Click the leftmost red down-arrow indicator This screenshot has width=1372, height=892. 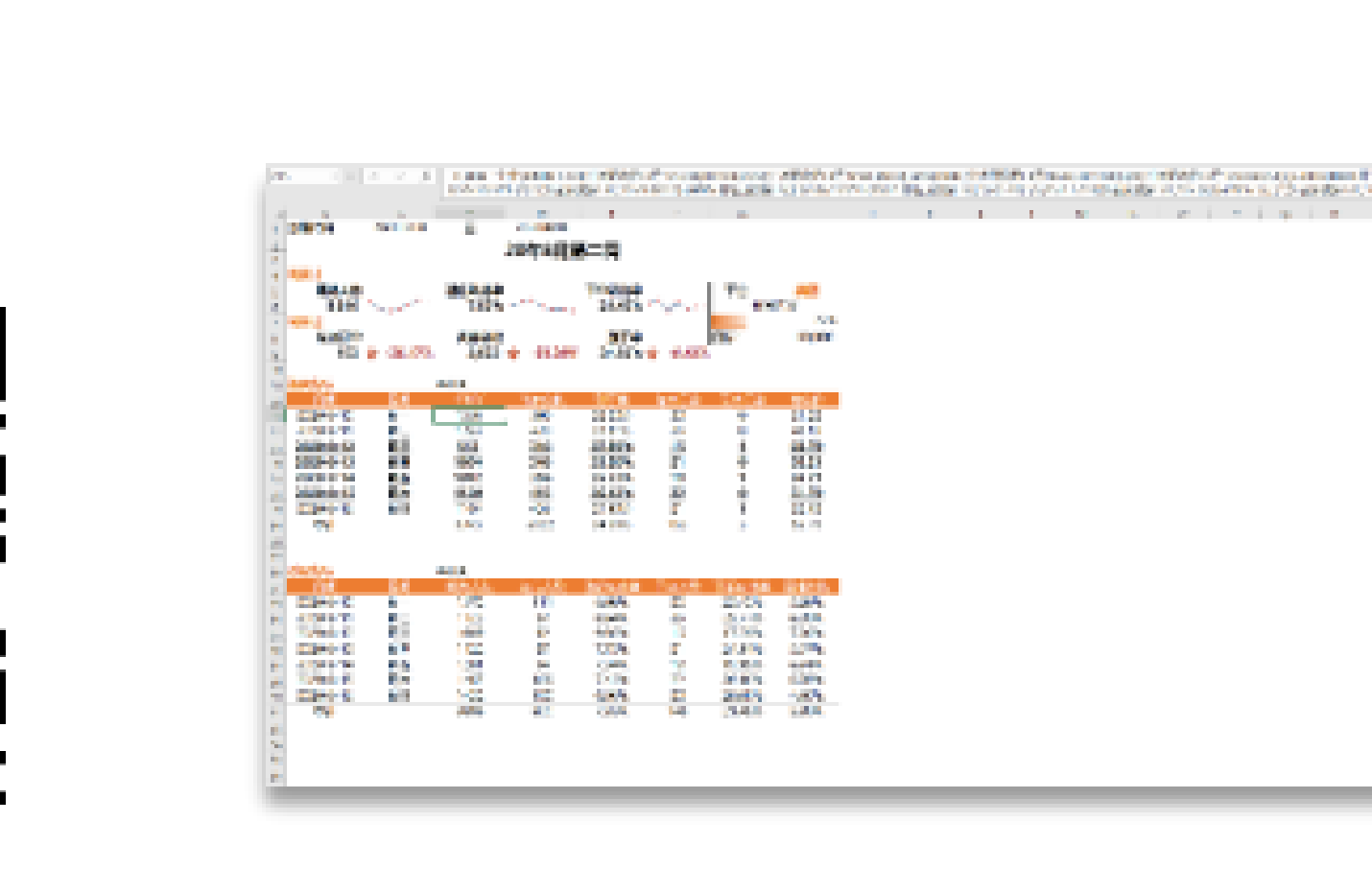371,353
